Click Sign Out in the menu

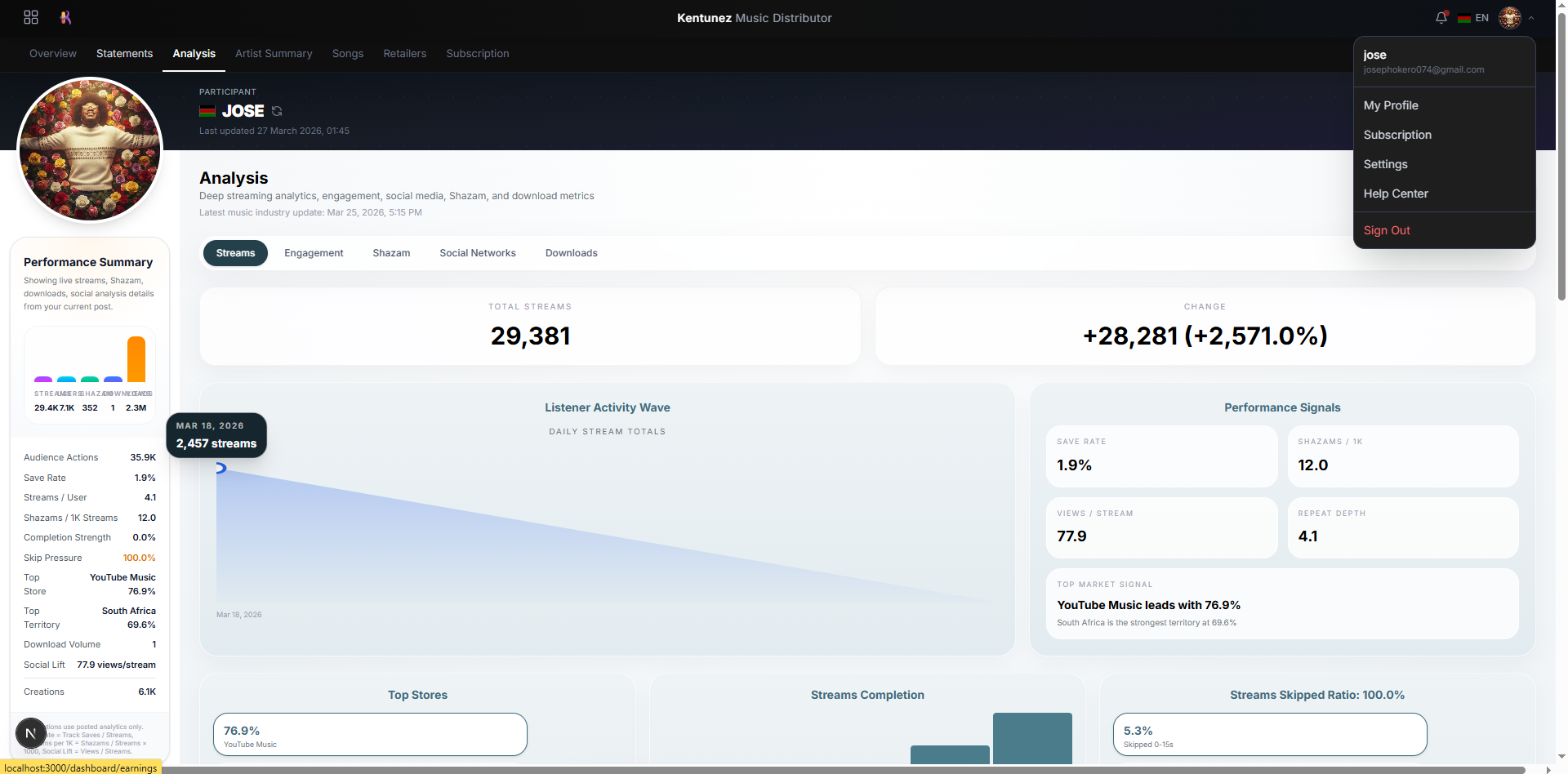click(1387, 230)
